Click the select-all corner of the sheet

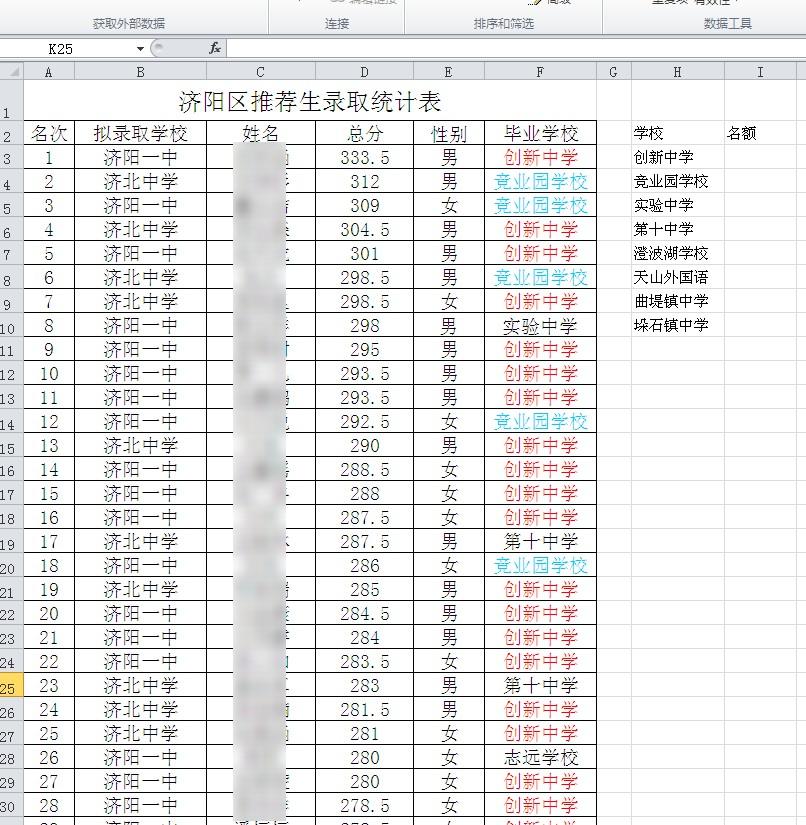(x=12, y=72)
